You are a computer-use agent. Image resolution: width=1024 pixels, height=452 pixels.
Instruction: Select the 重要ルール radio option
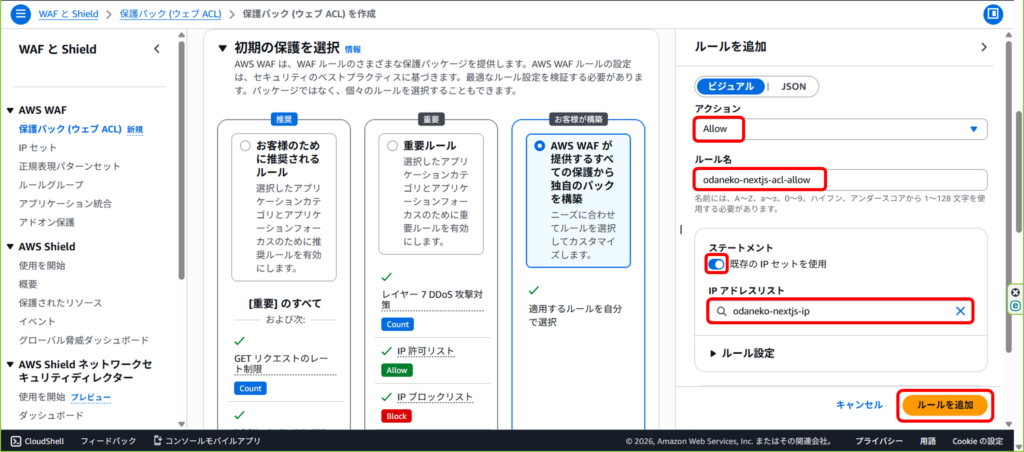coord(392,146)
